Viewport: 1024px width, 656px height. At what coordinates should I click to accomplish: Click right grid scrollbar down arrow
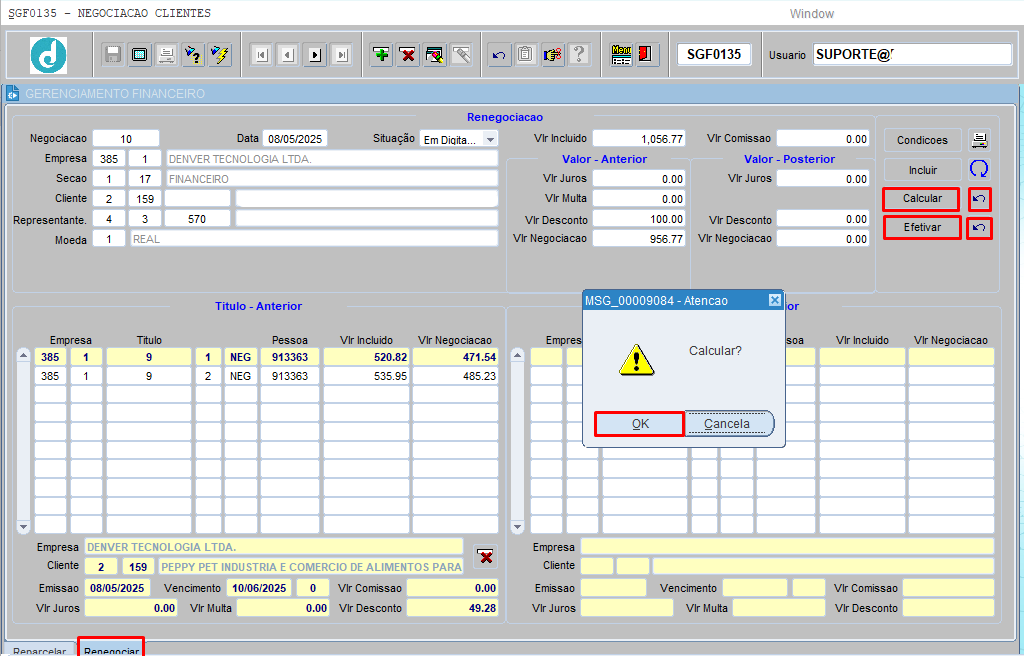[517, 526]
